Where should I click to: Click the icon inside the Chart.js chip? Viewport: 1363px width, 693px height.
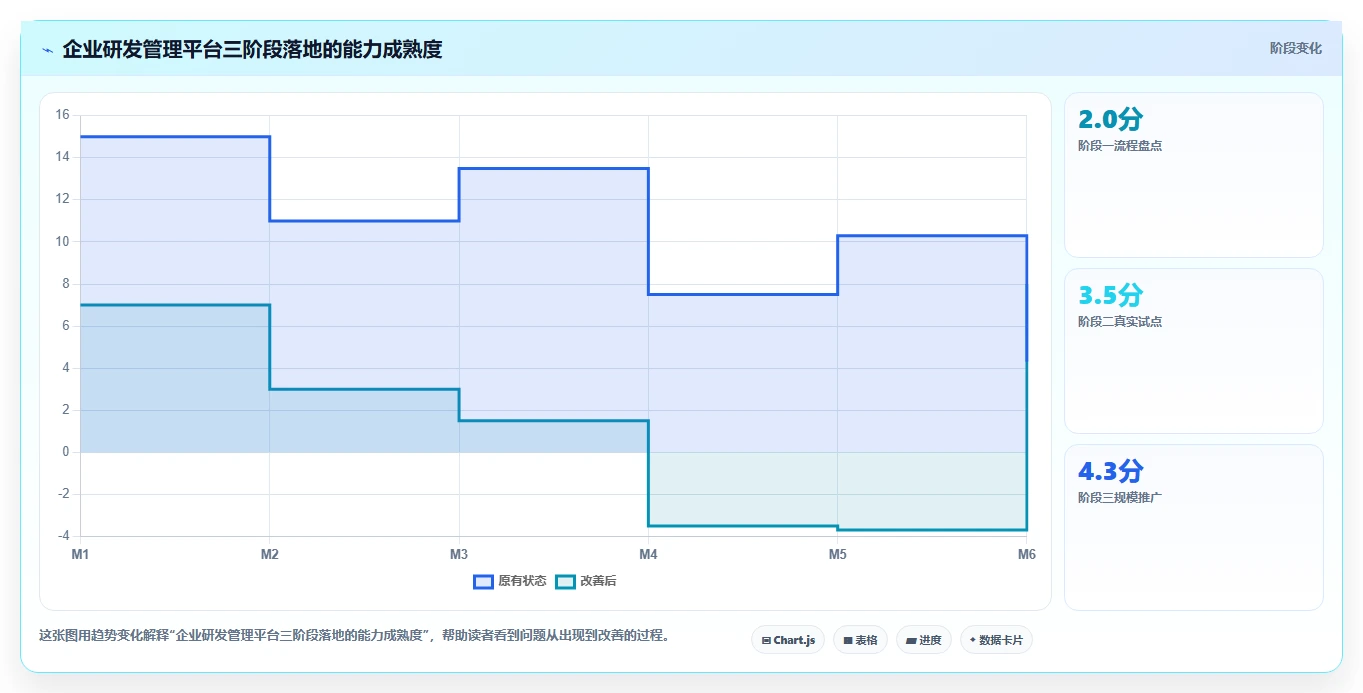766,640
